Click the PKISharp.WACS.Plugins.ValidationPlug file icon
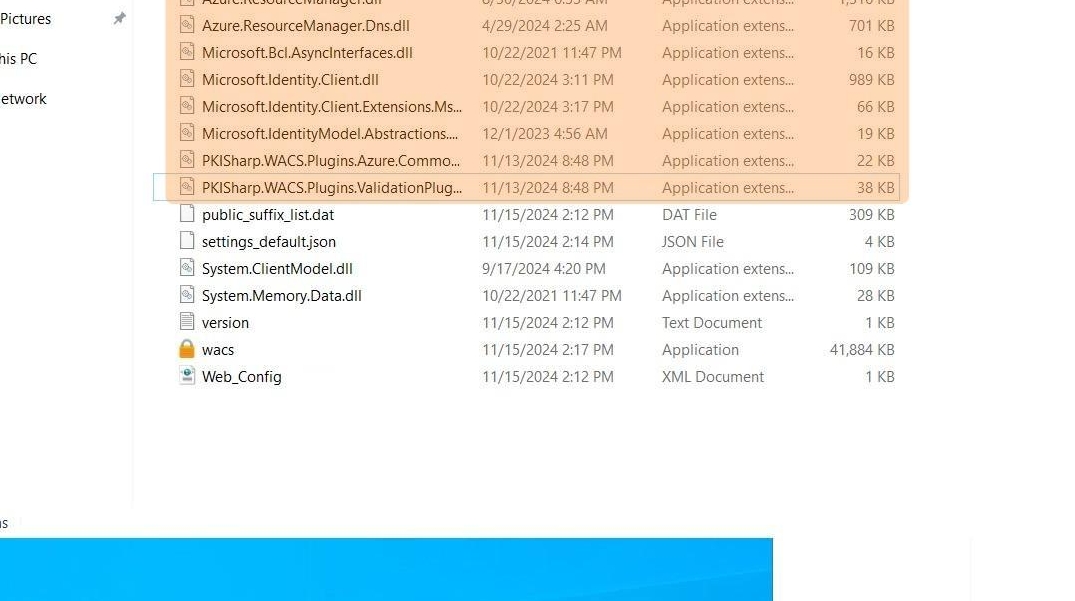1075x601 pixels. tap(186, 186)
